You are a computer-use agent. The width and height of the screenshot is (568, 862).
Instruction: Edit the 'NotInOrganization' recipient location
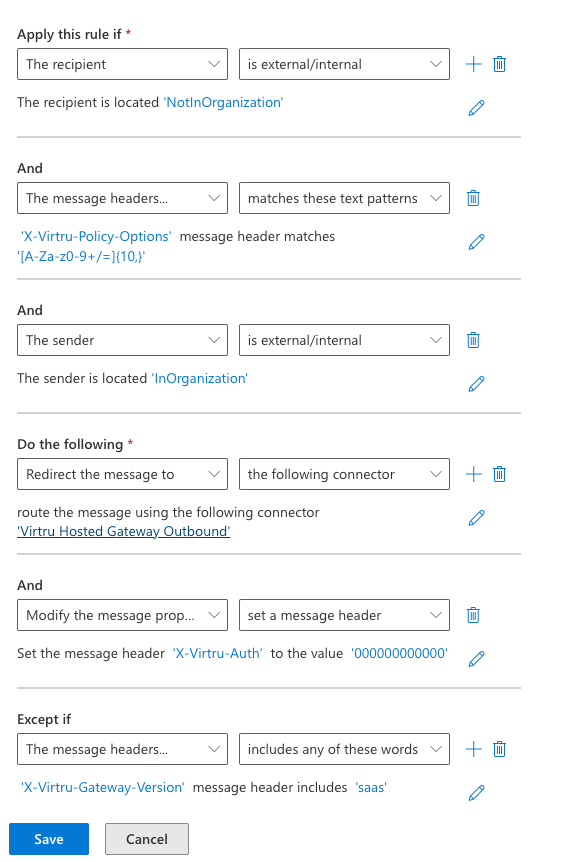pos(476,108)
